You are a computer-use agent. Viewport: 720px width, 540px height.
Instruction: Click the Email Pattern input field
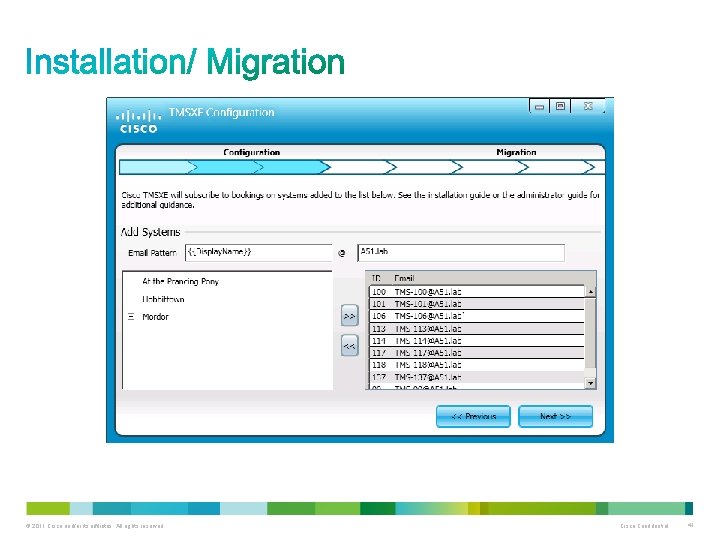(x=259, y=253)
